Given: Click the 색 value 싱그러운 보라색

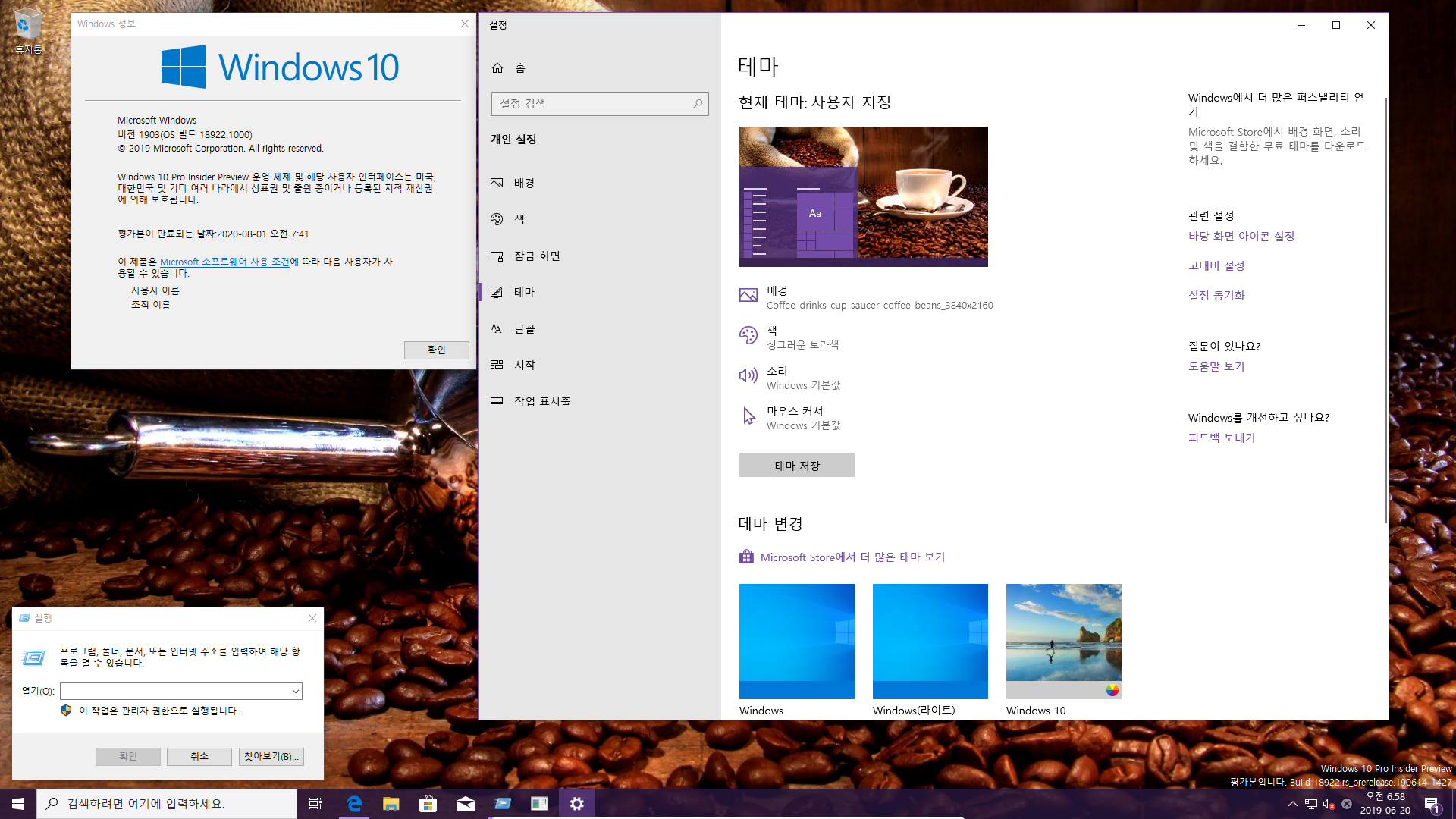Looking at the screenshot, I should (x=802, y=345).
